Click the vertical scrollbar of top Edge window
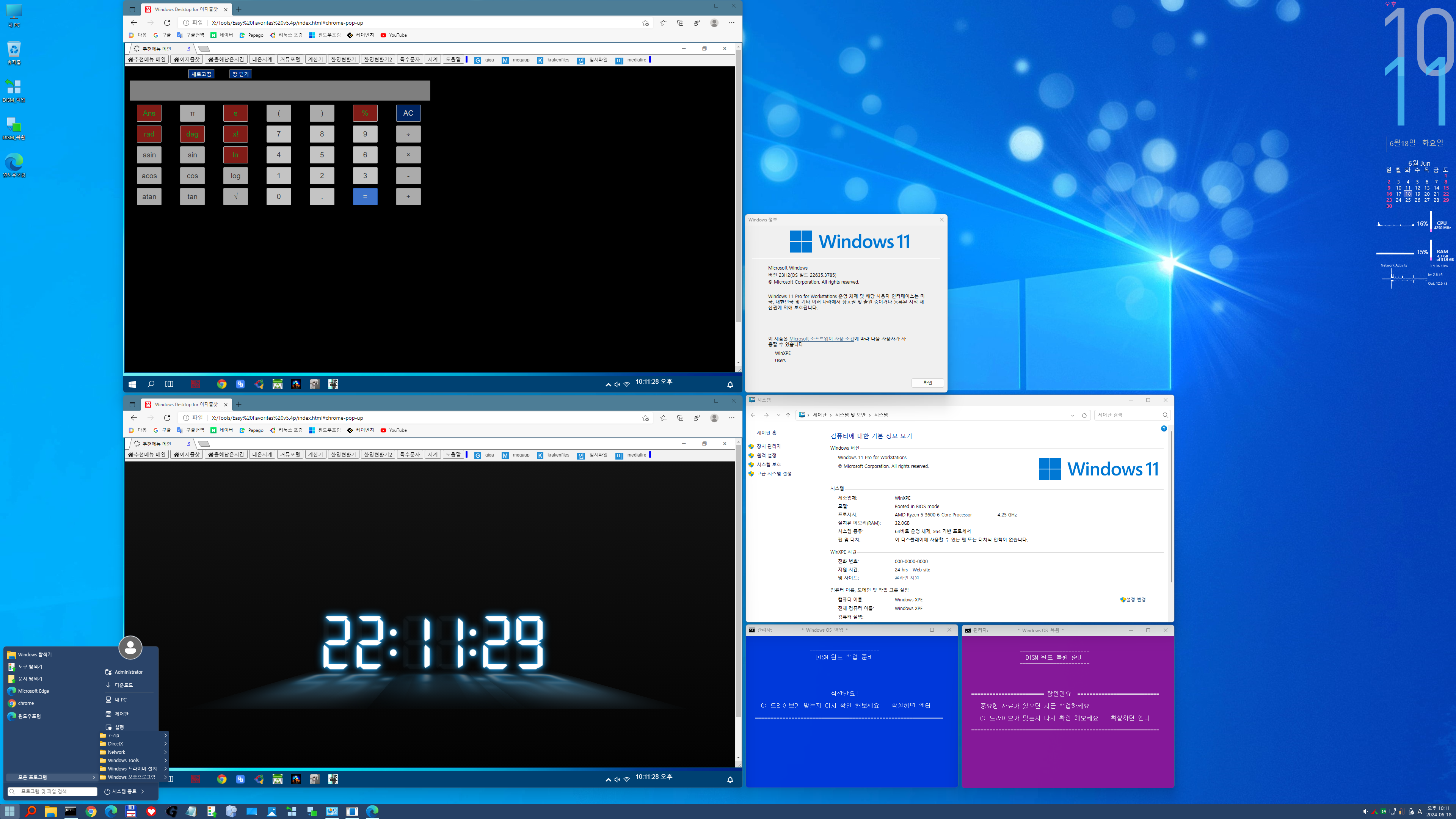 click(x=738, y=187)
